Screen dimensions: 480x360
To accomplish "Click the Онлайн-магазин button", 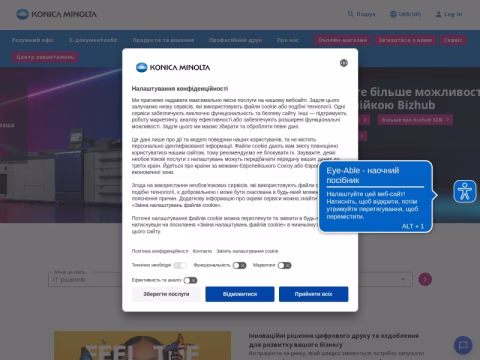I will pos(342,40).
